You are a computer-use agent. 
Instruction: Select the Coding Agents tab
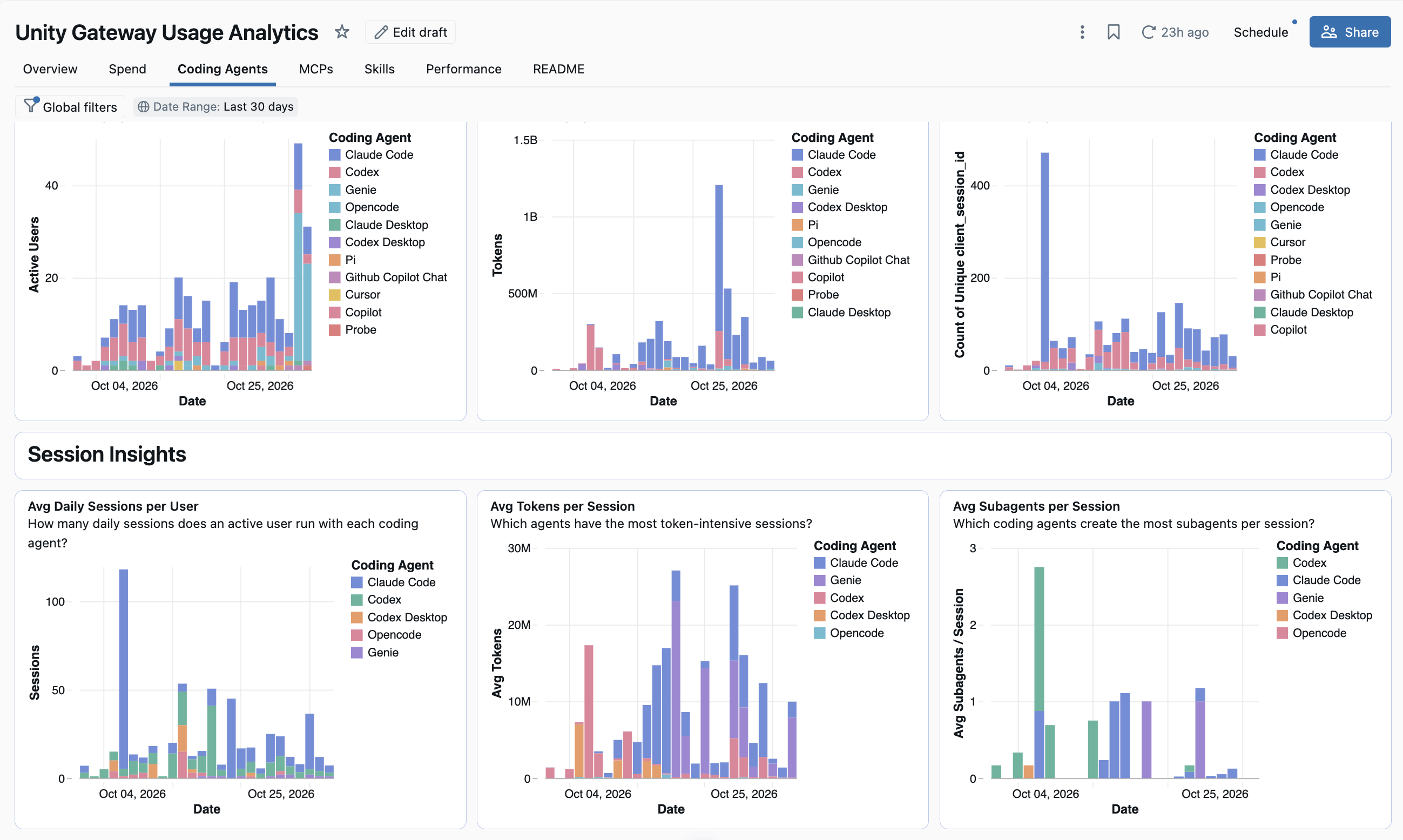[x=222, y=69]
